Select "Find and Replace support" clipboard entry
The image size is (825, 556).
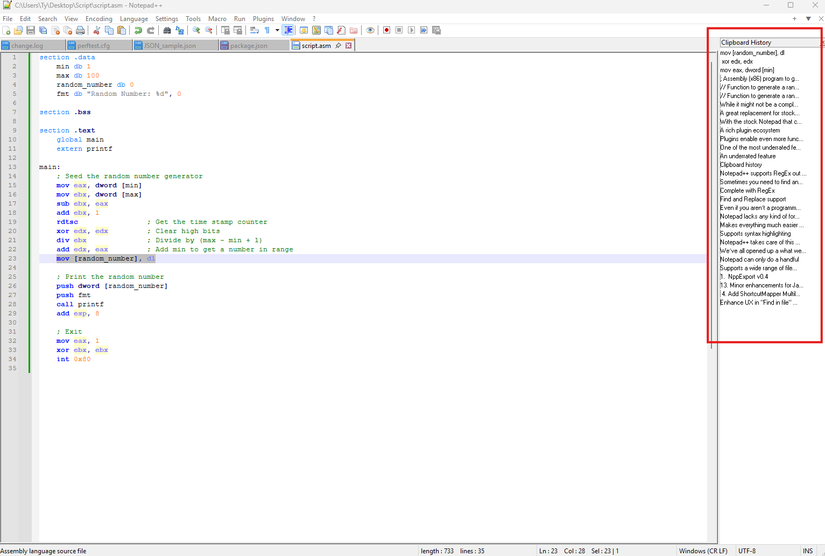(752, 199)
